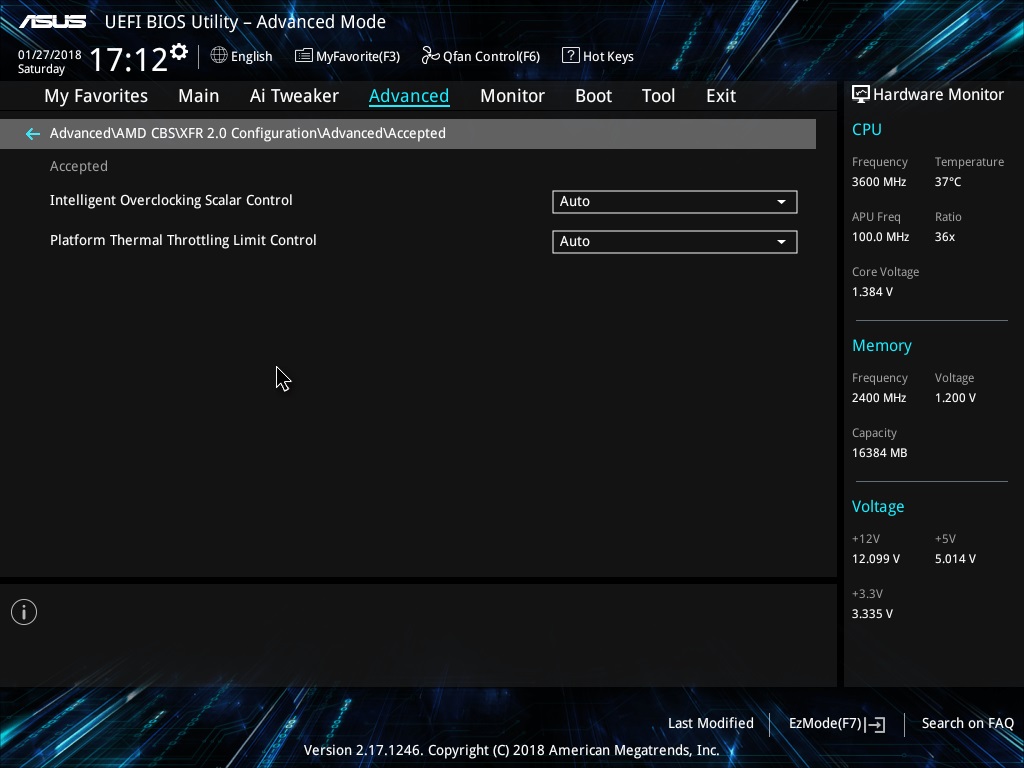The image size is (1024, 768).
Task: Click the info circle icon
Action: click(24, 612)
